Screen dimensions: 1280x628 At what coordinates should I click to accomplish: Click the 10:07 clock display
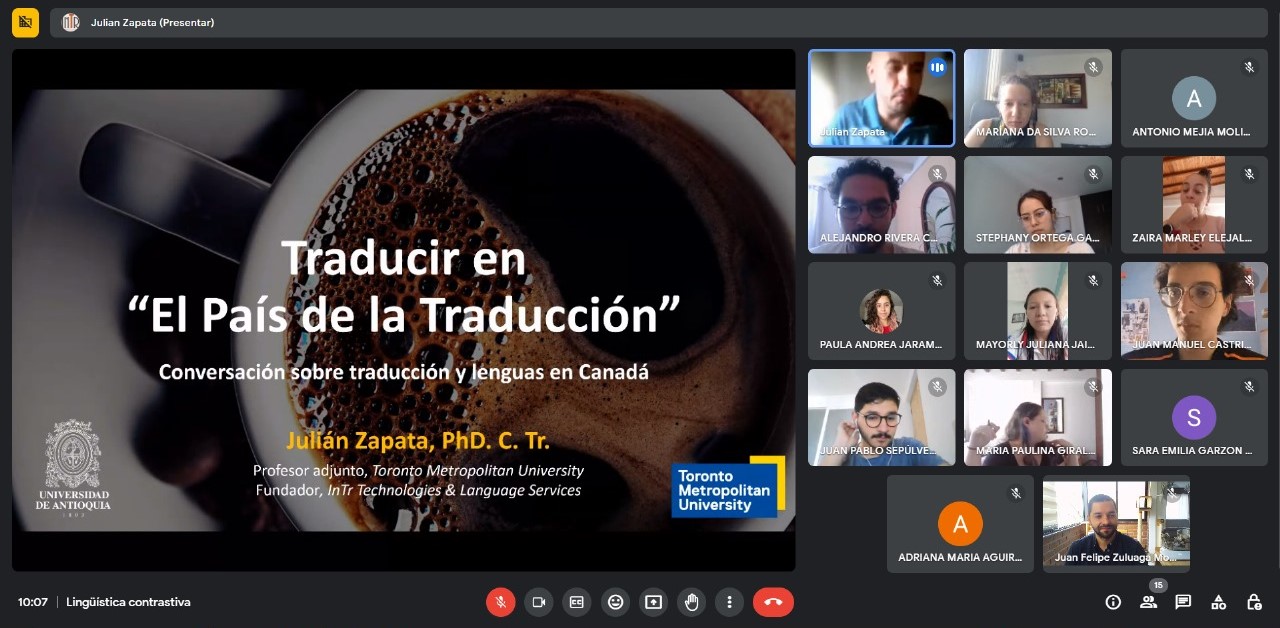33,602
